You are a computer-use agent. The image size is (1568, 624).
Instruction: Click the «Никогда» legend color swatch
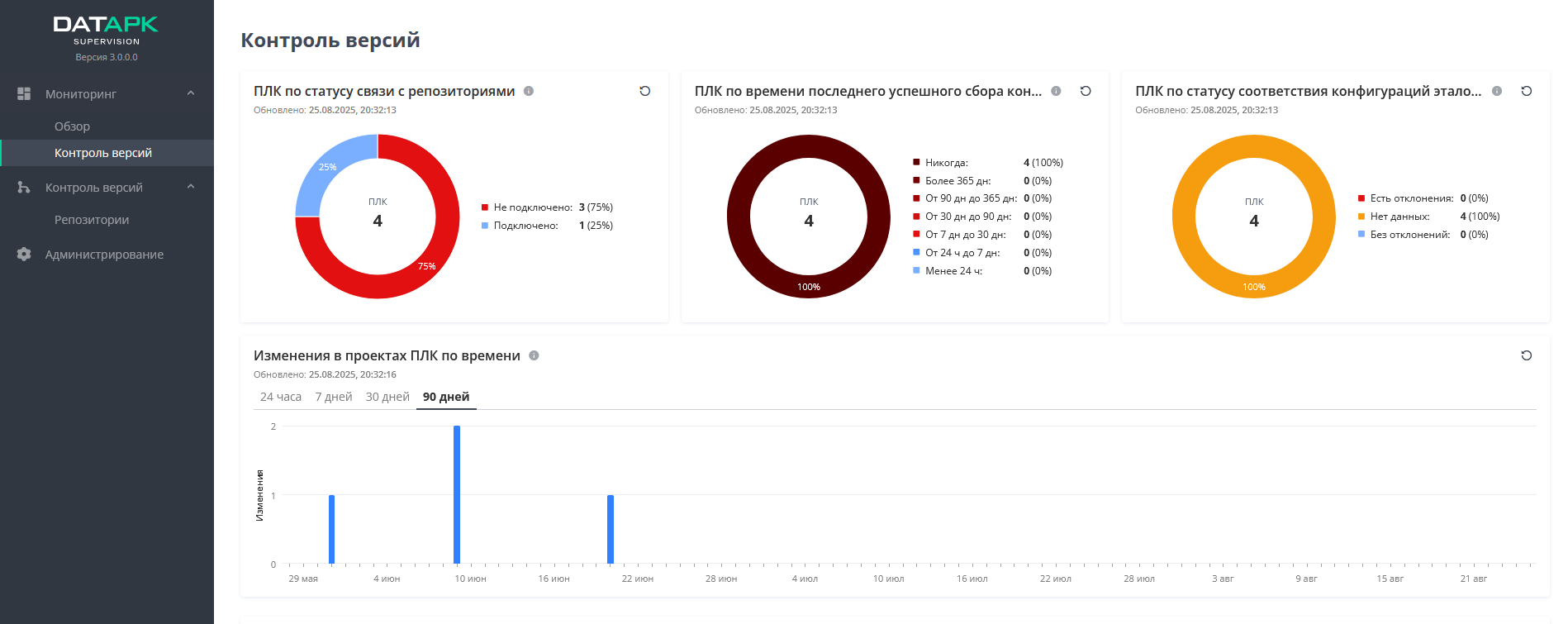pyautogui.click(x=916, y=163)
